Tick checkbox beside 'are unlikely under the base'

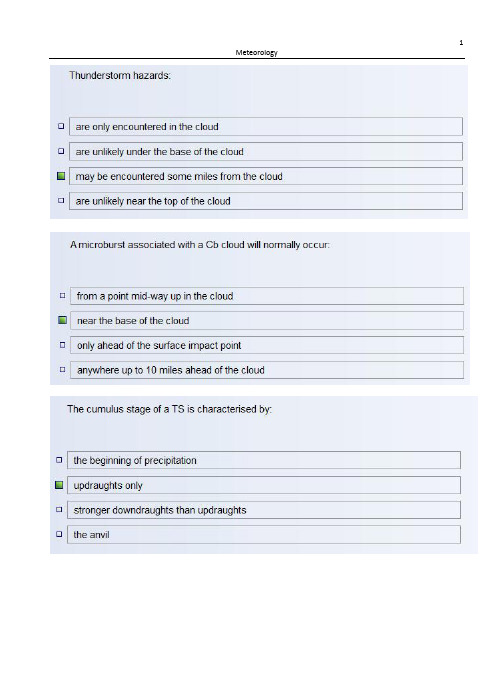pos(61,151)
